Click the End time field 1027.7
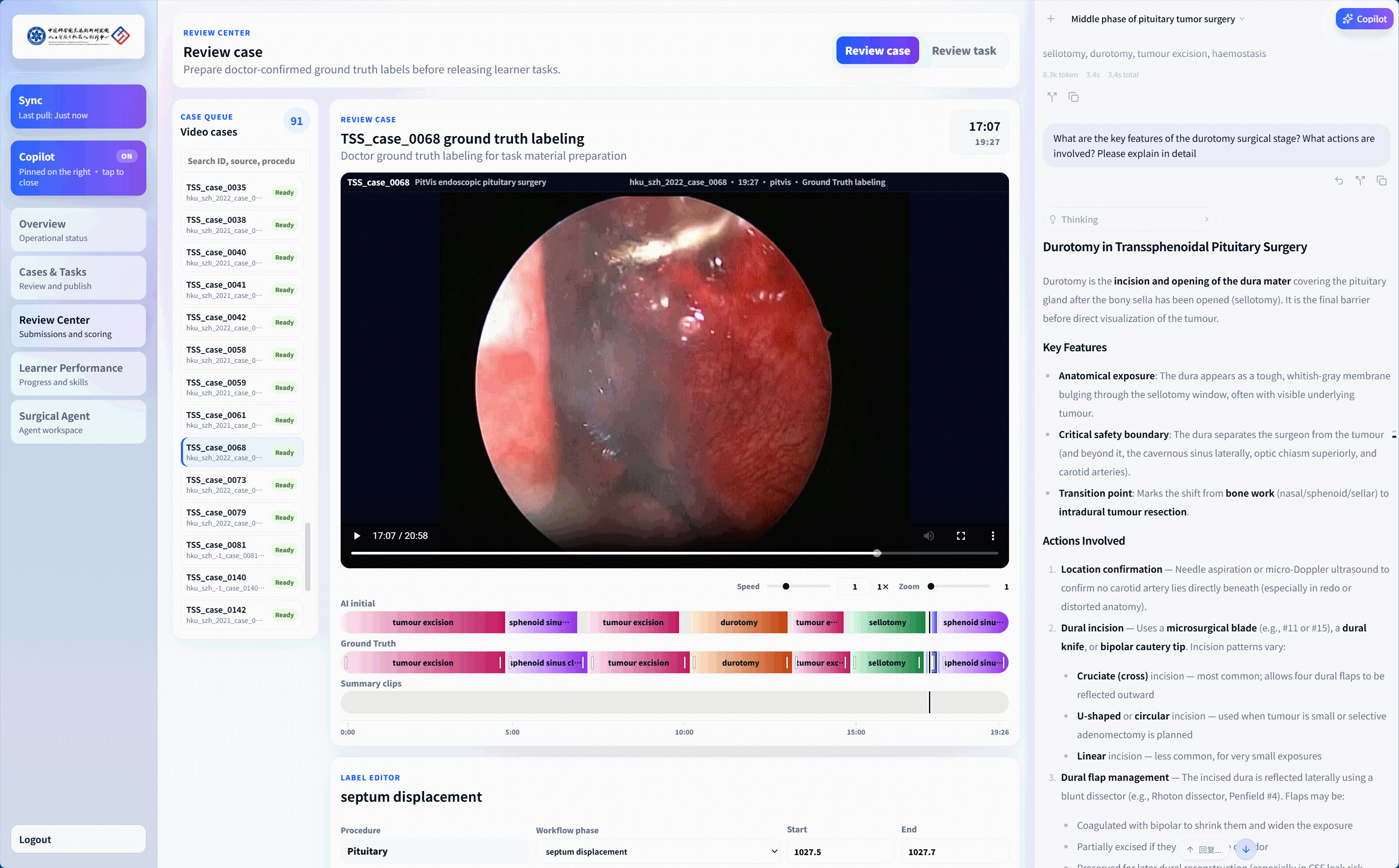The height and width of the screenshot is (868, 1399). tap(955, 852)
